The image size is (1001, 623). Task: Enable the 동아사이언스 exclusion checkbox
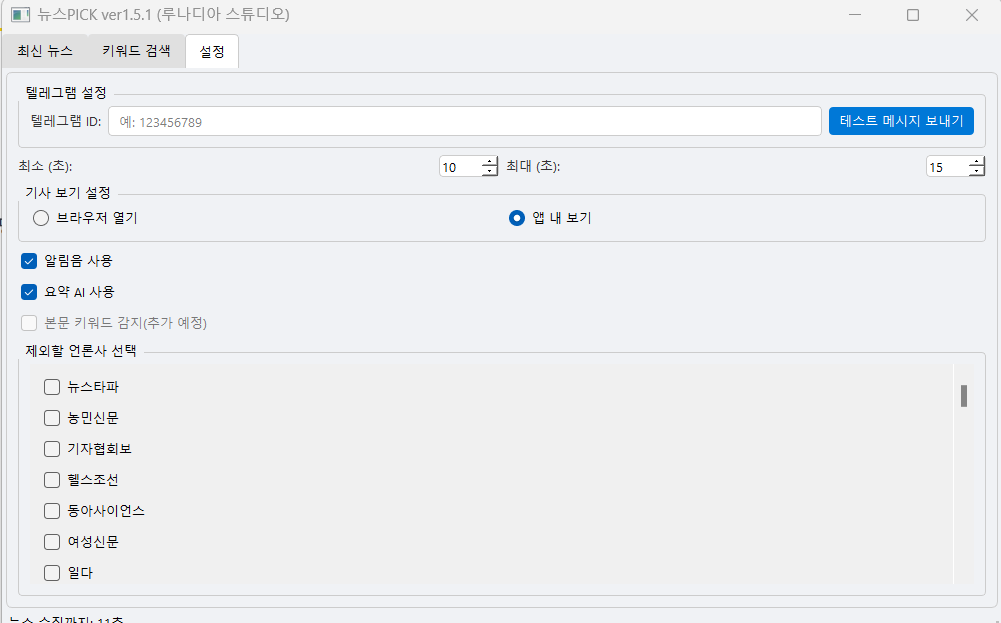point(53,511)
